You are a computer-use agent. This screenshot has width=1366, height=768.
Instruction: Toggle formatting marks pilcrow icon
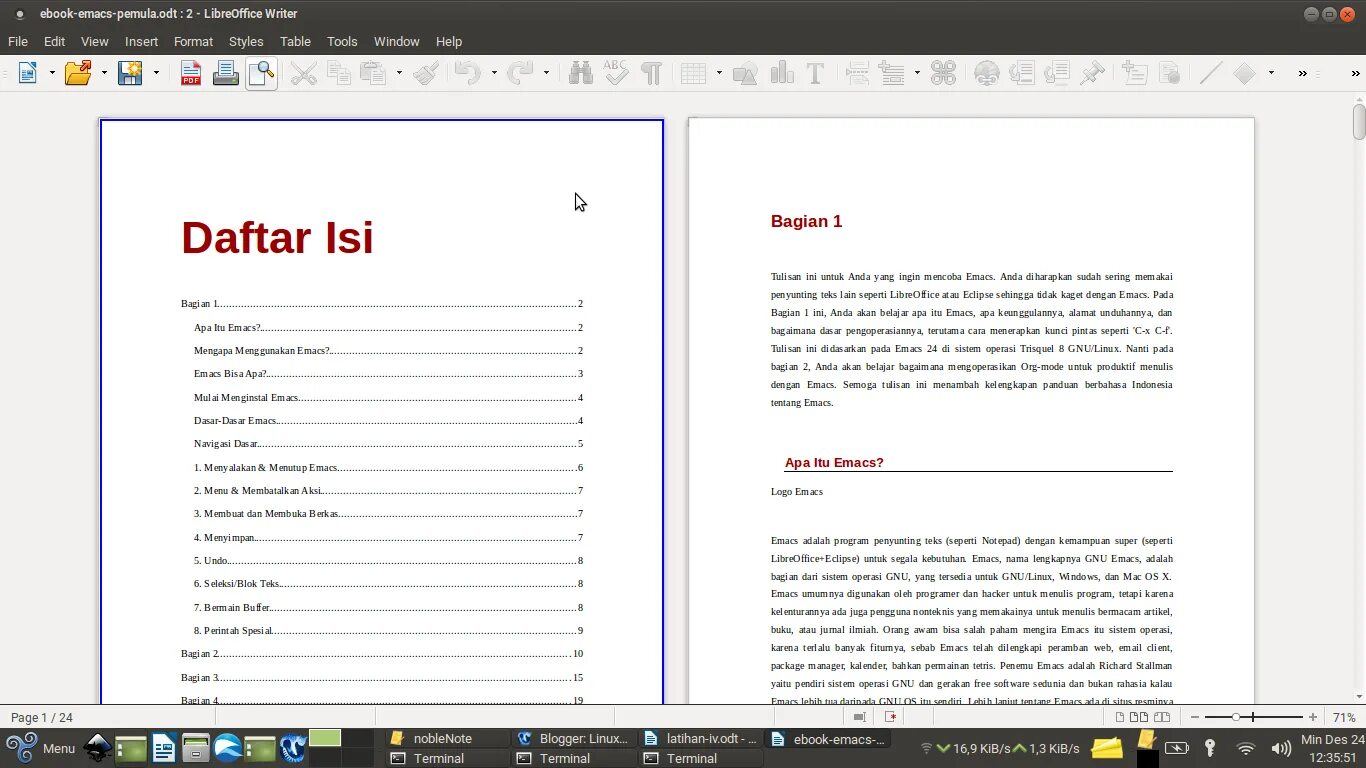pyautogui.click(x=652, y=73)
